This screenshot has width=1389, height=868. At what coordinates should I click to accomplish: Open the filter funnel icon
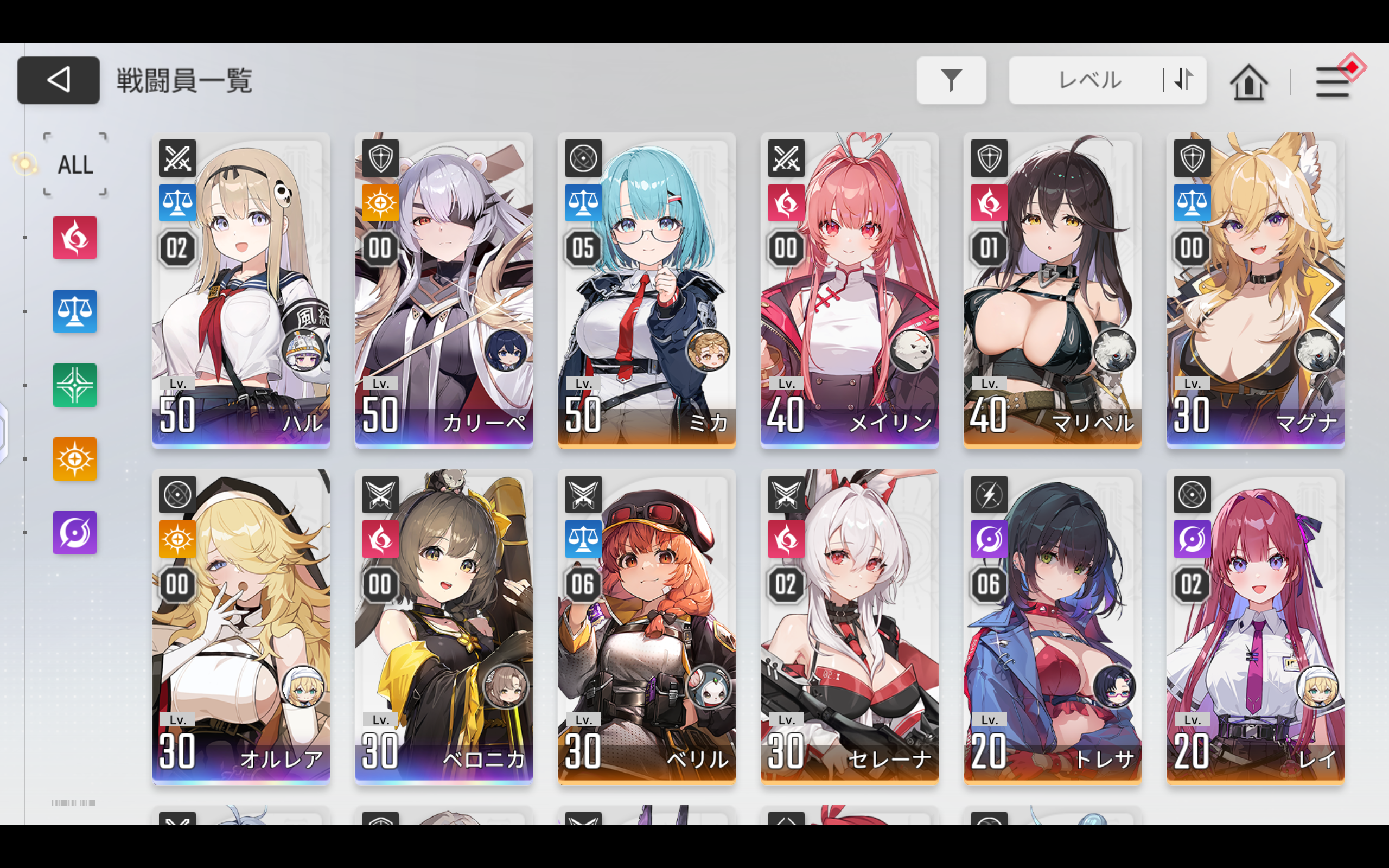pos(951,80)
